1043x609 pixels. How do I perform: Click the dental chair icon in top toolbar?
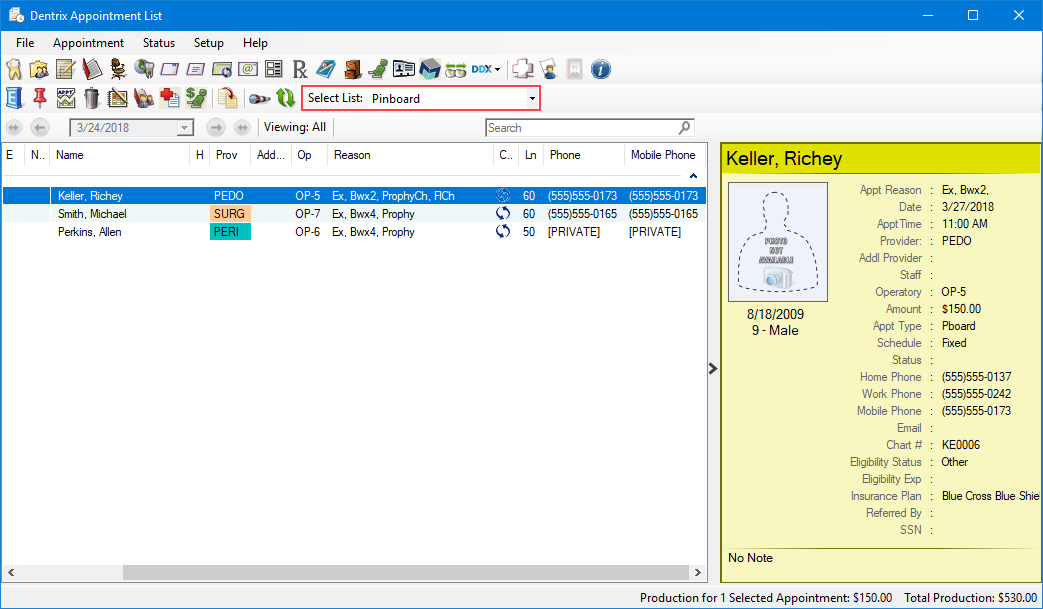click(x=378, y=69)
